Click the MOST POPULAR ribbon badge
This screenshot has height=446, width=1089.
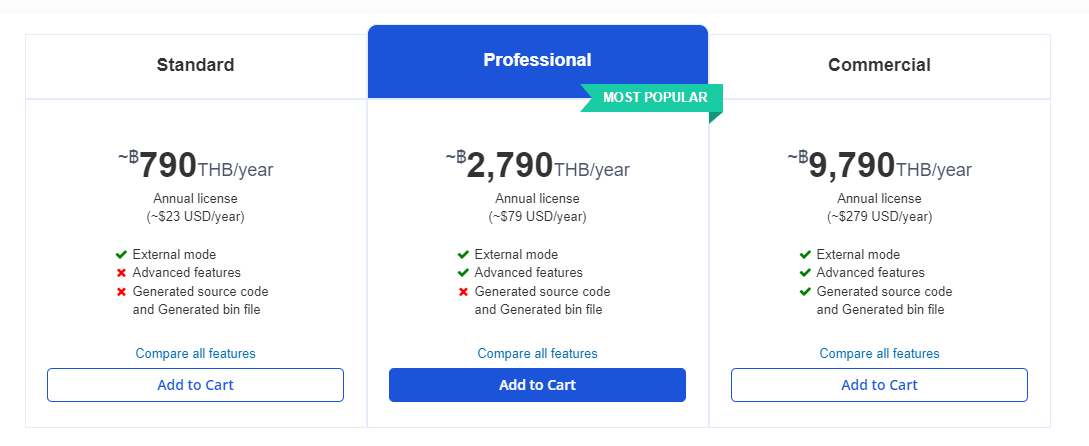(x=653, y=98)
